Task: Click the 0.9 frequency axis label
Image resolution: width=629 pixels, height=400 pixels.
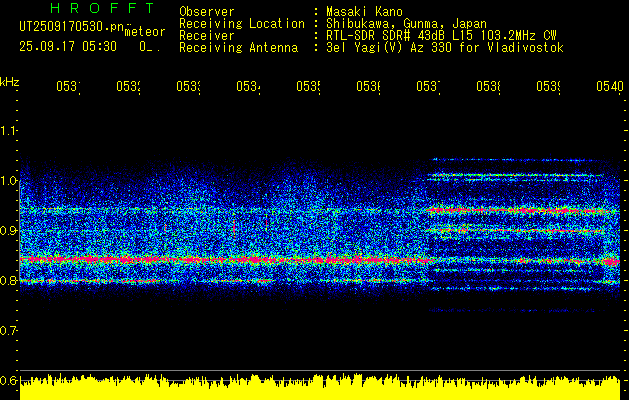Action: pyautogui.click(x=8, y=230)
